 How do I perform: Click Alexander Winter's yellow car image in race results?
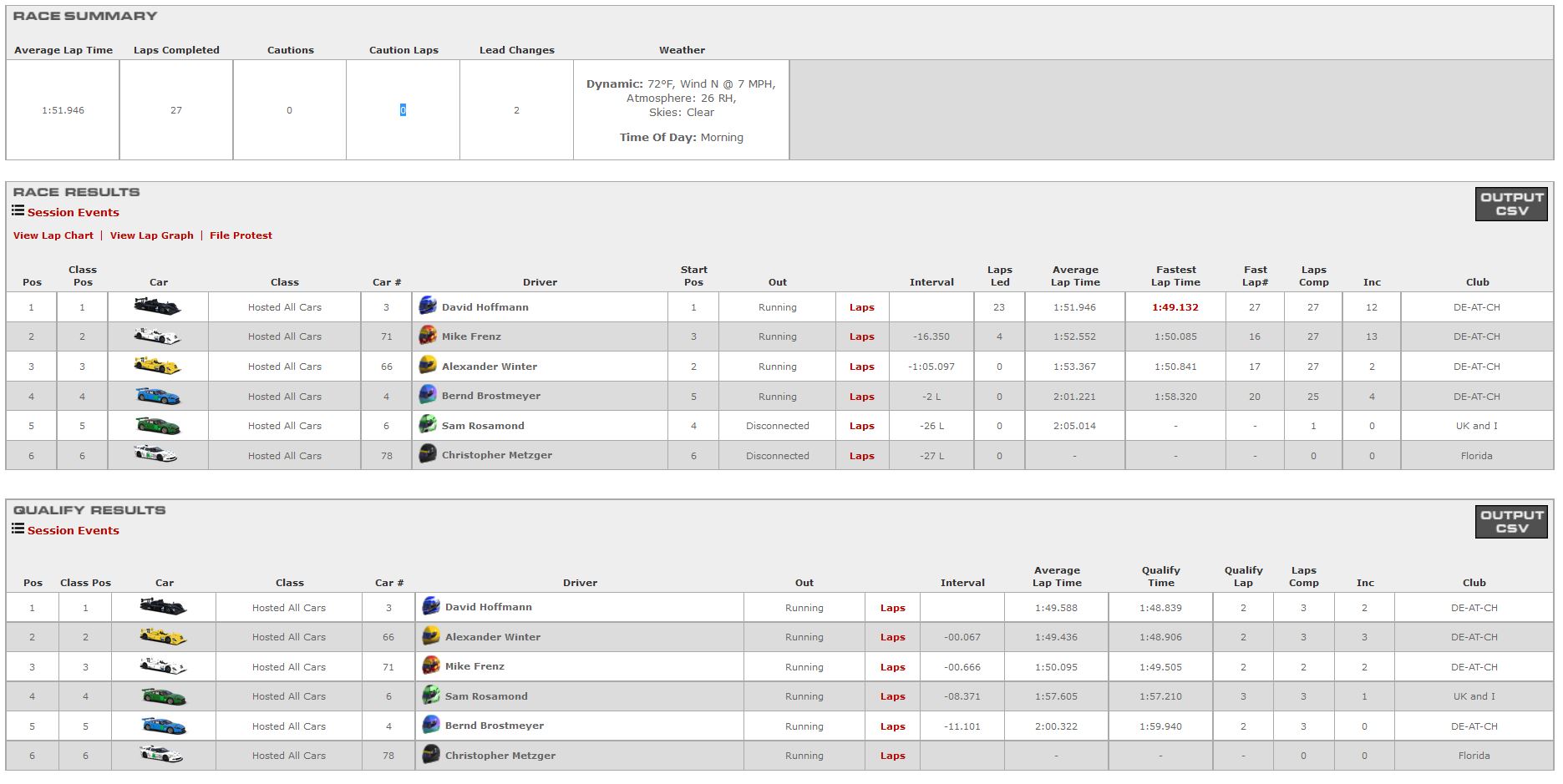[x=157, y=366]
